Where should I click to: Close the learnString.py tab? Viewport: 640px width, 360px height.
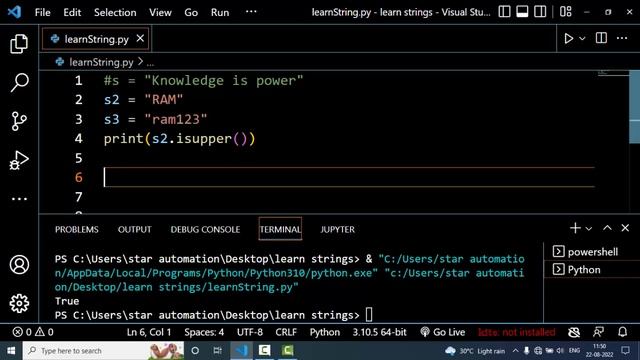(140, 38)
